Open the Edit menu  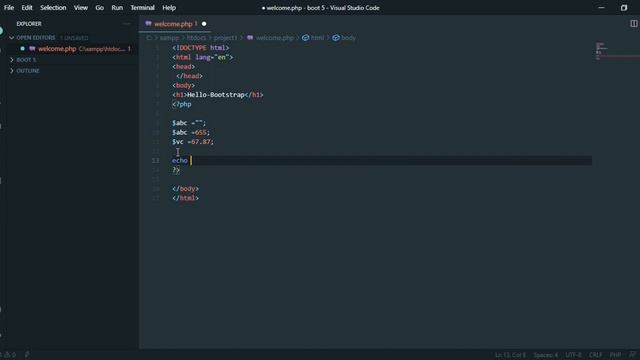pos(27,8)
